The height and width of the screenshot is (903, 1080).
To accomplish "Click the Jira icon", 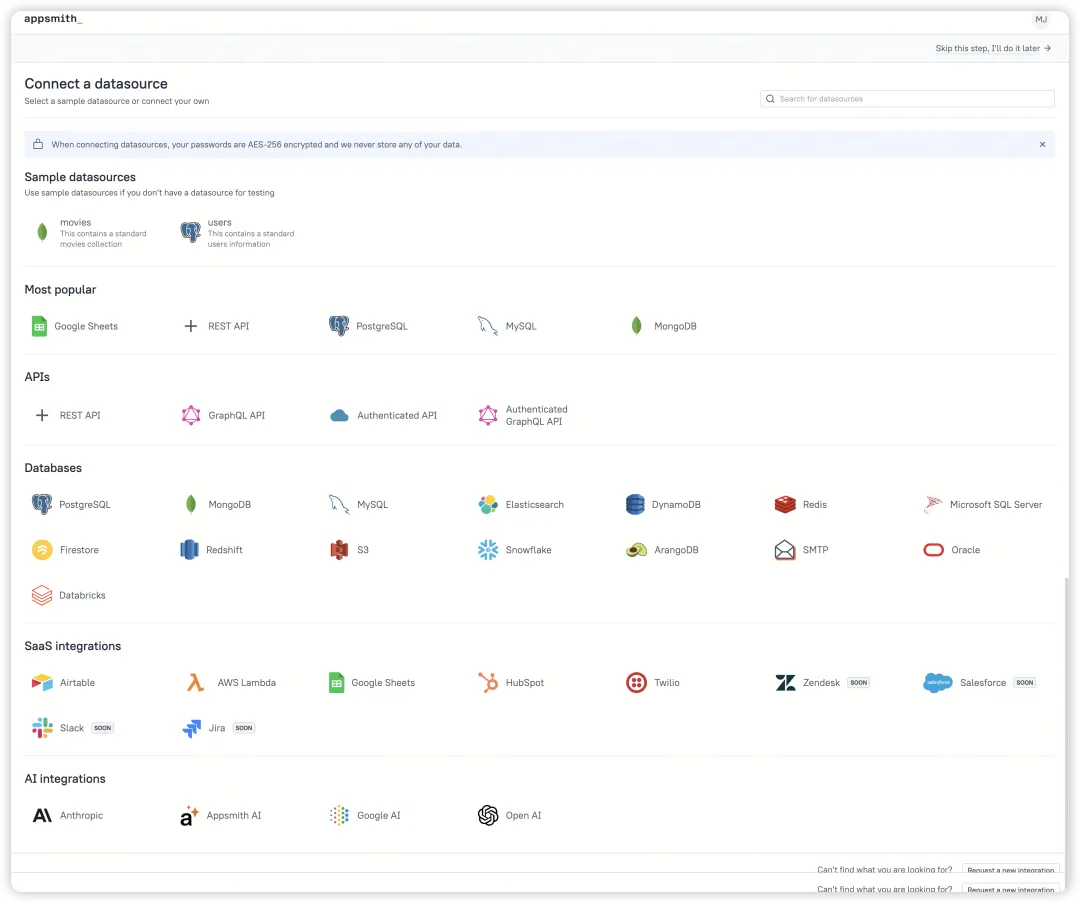I will click(191, 728).
